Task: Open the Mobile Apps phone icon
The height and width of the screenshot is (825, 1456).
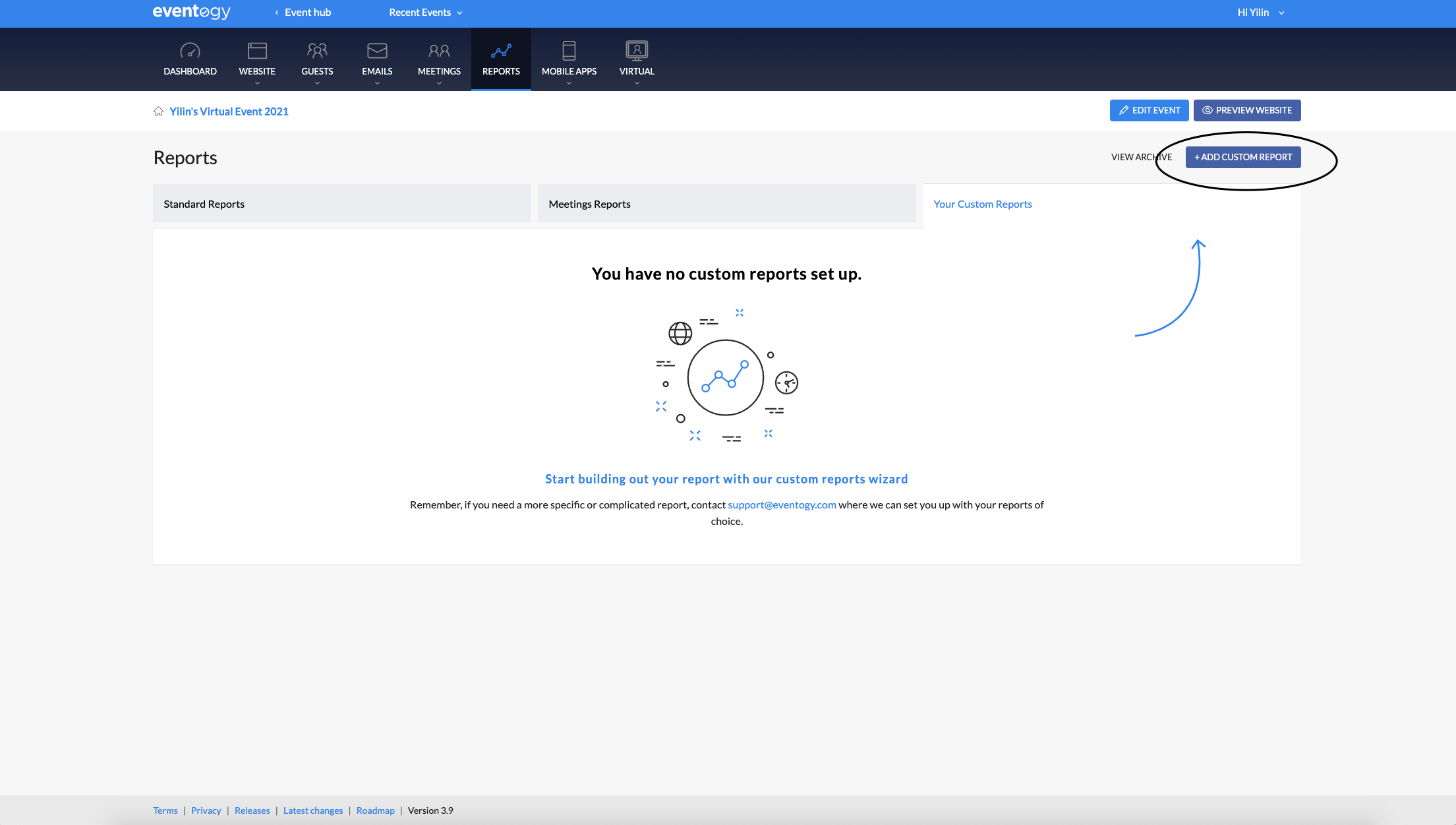Action: [569, 51]
